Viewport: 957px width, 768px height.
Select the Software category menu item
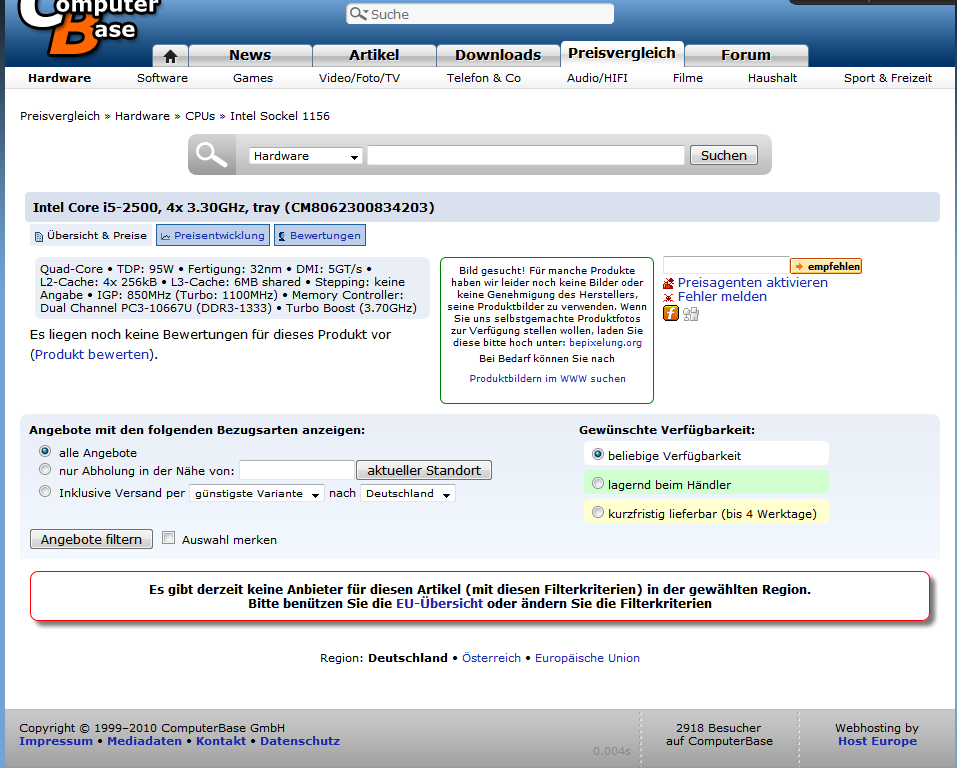[x=162, y=78]
